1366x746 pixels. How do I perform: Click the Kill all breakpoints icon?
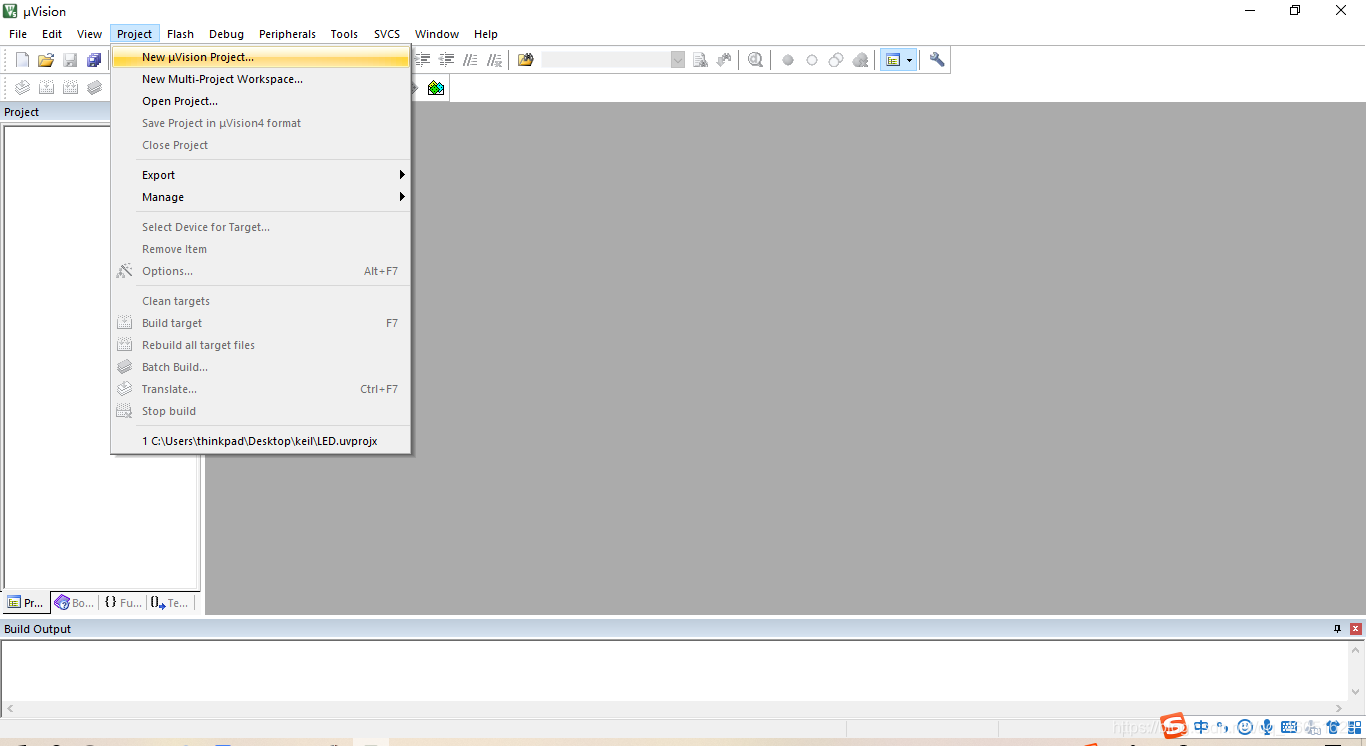860,60
